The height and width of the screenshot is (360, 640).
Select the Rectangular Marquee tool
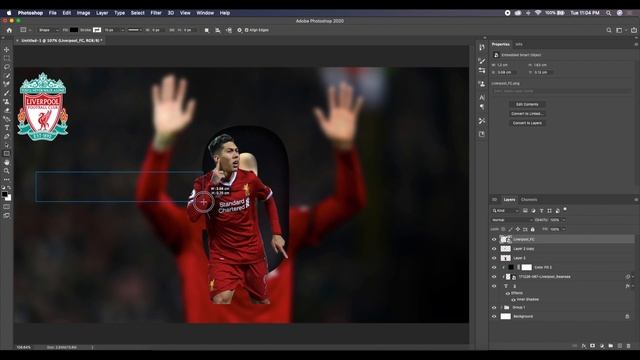click(7, 58)
